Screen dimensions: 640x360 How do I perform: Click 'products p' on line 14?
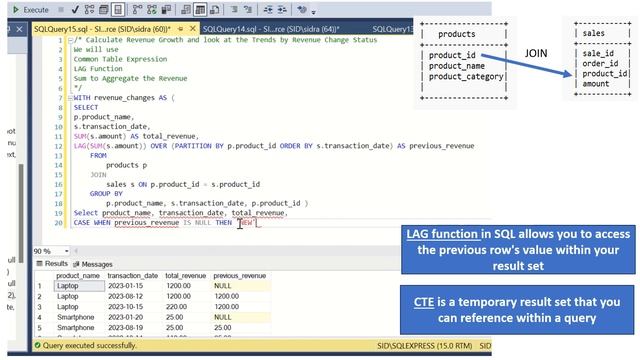[x=127, y=165]
